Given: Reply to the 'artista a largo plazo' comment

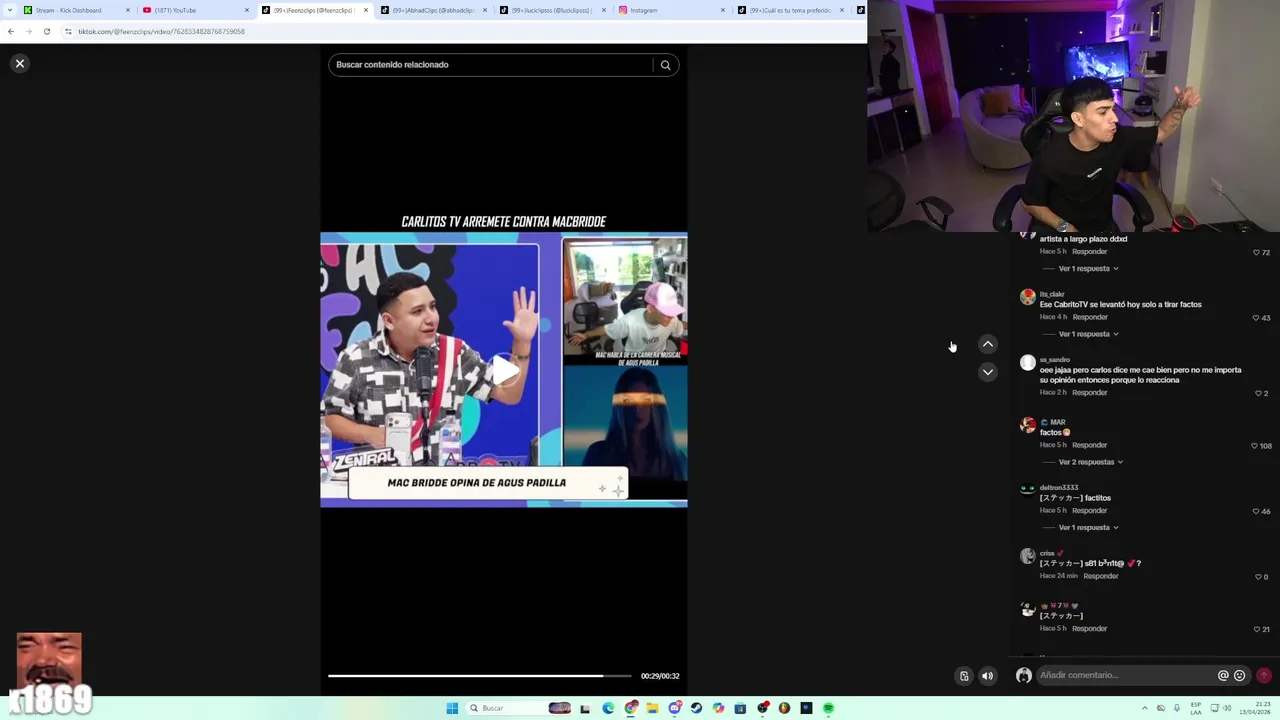Looking at the screenshot, I should pyautogui.click(x=1089, y=251).
